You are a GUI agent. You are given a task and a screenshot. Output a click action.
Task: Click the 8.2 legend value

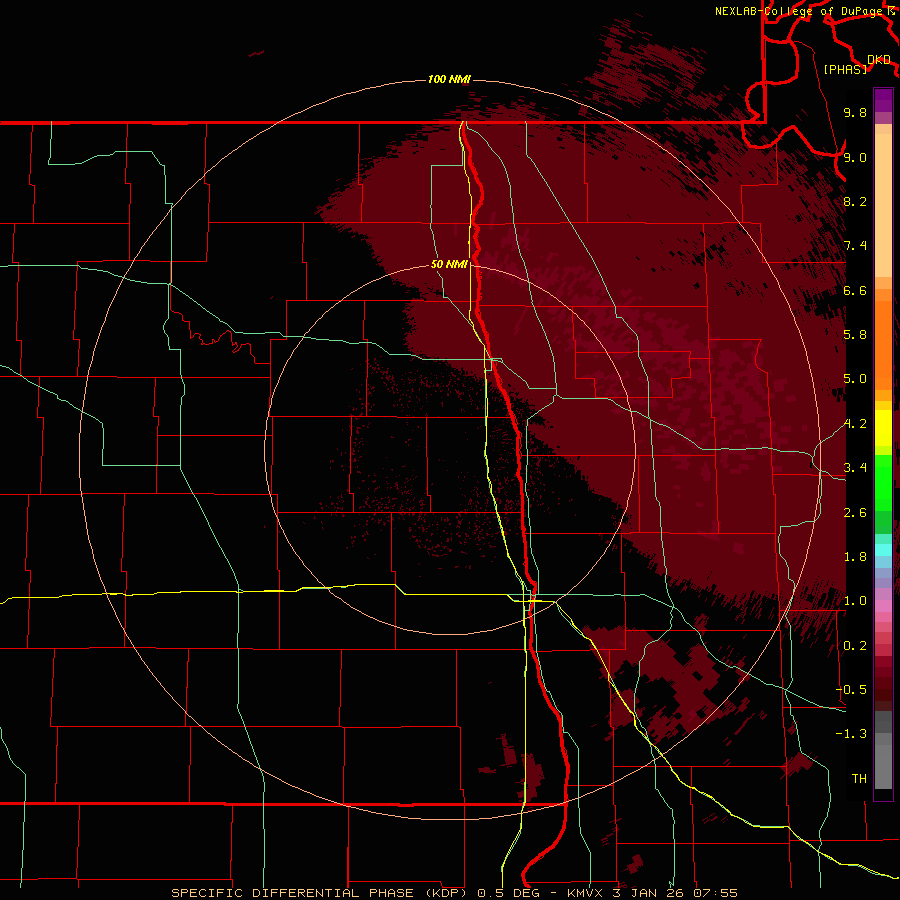[855, 201]
